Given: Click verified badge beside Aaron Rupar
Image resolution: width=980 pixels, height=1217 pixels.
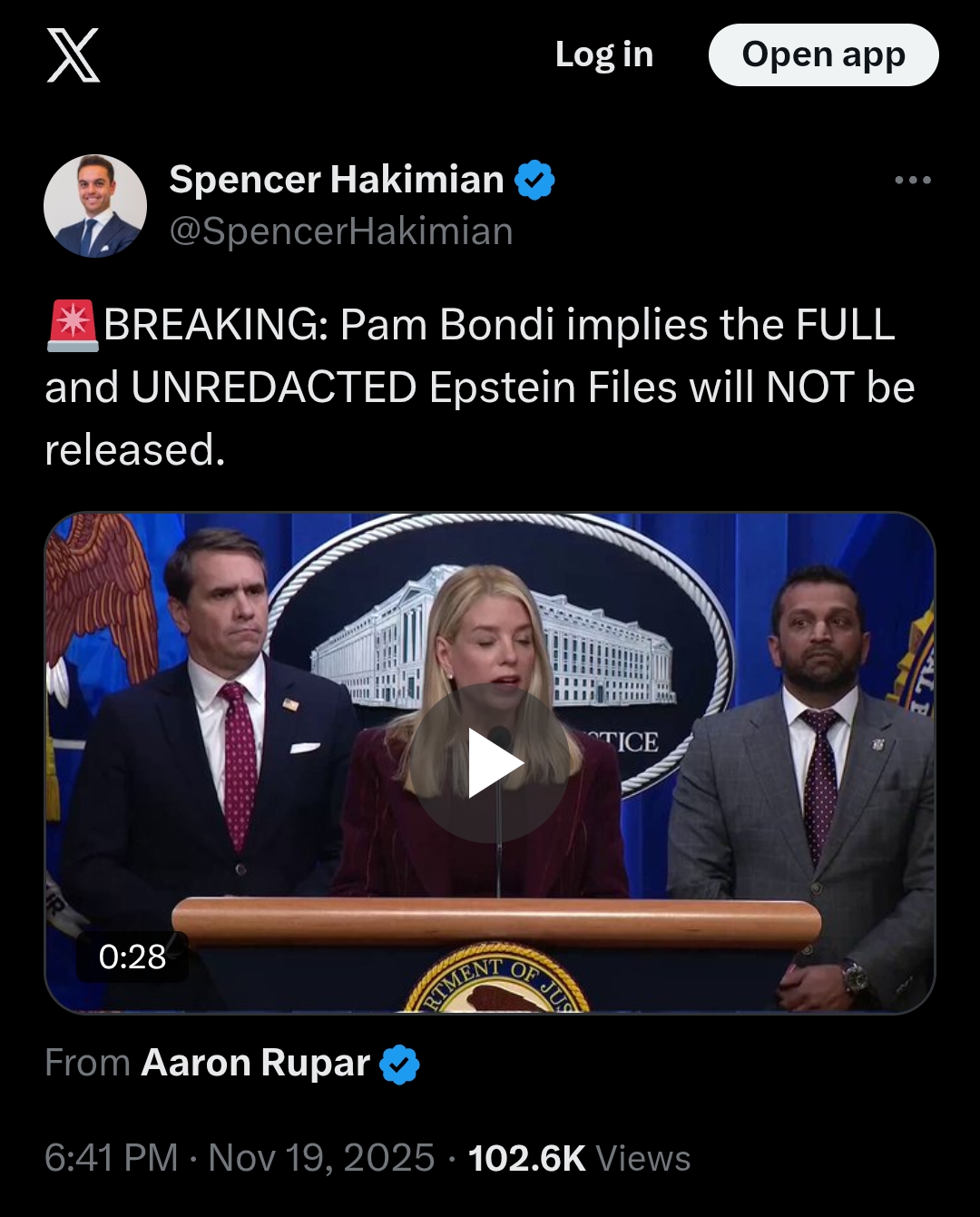Looking at the screenshot, I should 399,1064.
